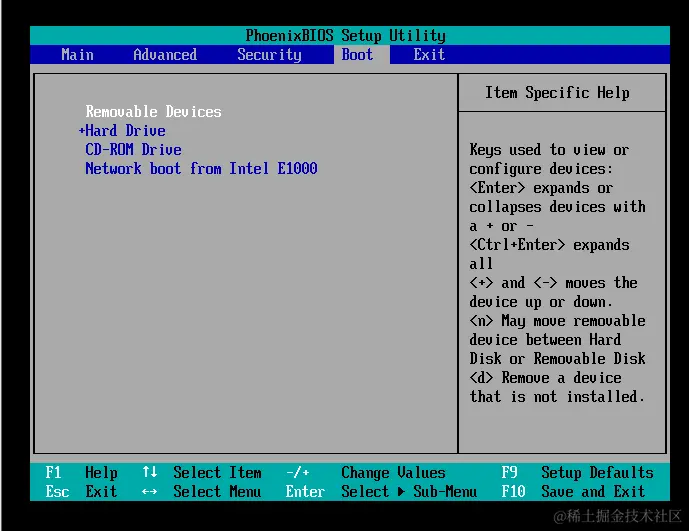The height and width of the screenshot is (531, 689).
Task: Click the up-down arrows Select Item icon
Action: (149, 472)
